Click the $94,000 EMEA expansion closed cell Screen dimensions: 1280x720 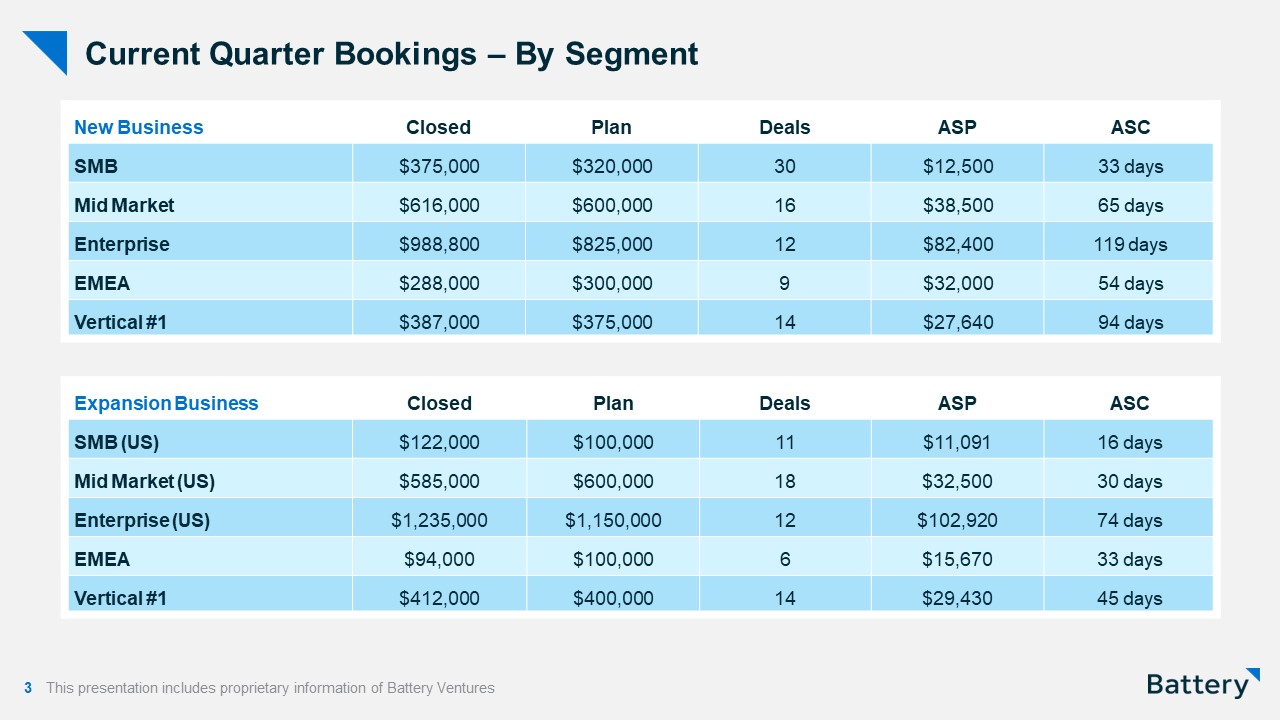click(439, 559)
